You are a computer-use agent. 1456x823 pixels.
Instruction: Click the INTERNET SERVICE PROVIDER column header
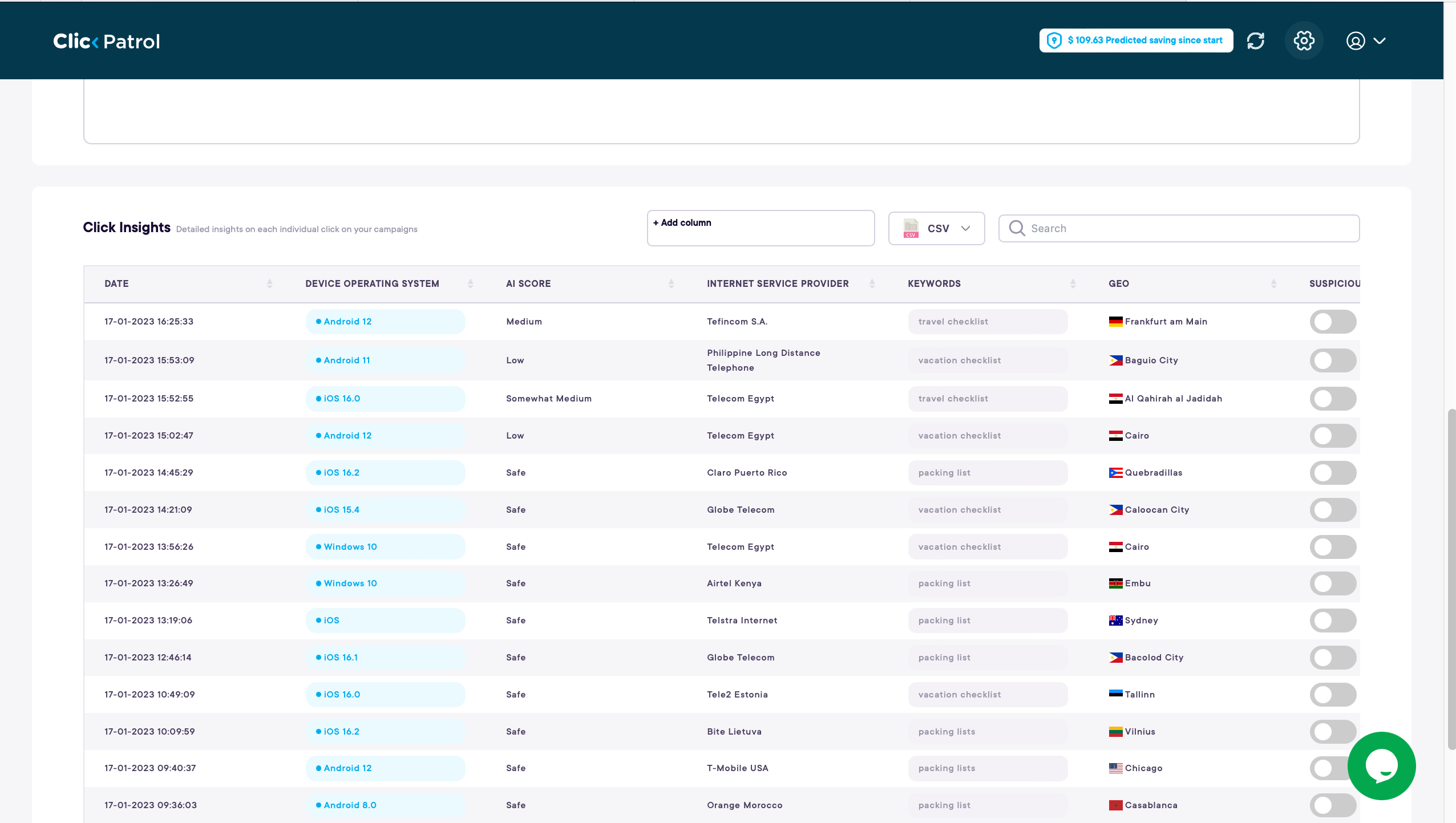tap(777, 283)
